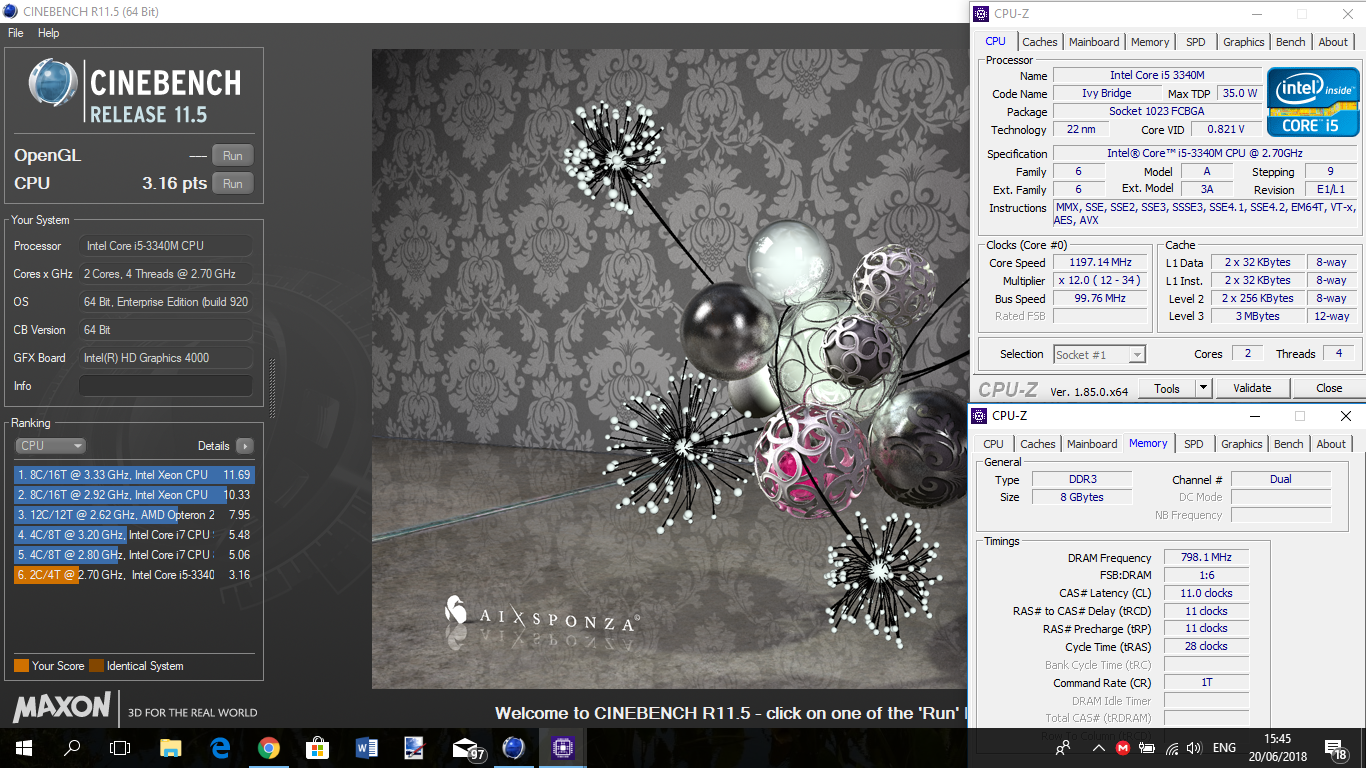Click the processor Name field Intel Core i5 3340M
The width and height of the screenshot is (1366, 768).
pyautogui.click(x=1155, y=75)
